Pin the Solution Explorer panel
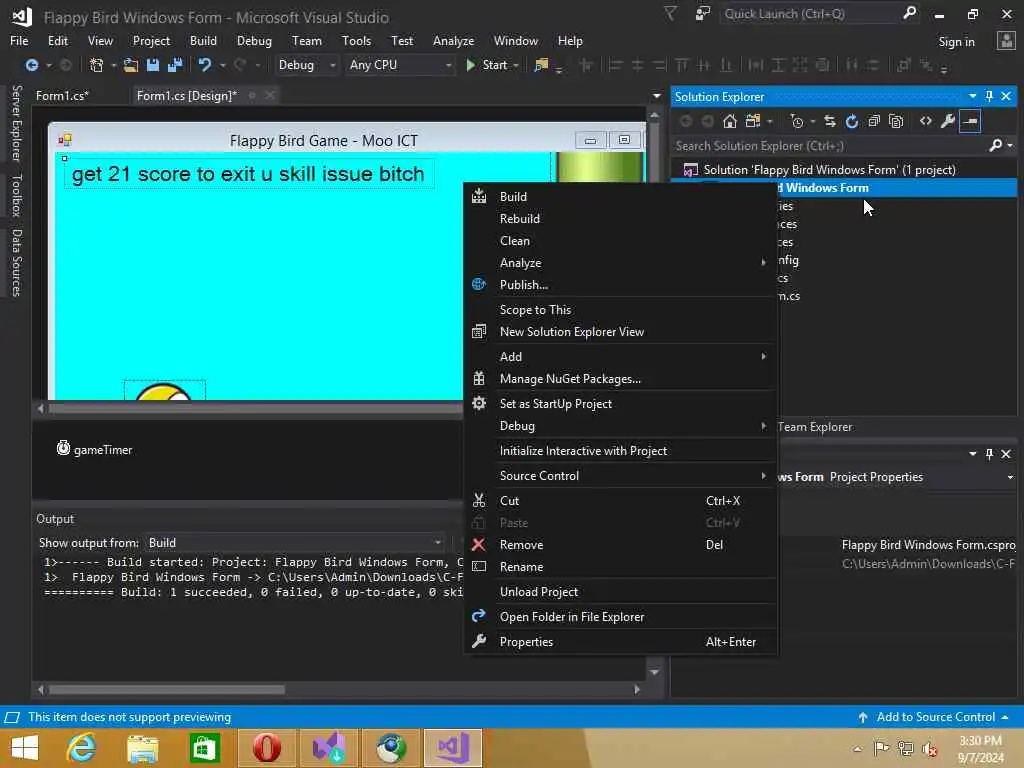This screenshot has width=1024, height=768. (989, 96)
